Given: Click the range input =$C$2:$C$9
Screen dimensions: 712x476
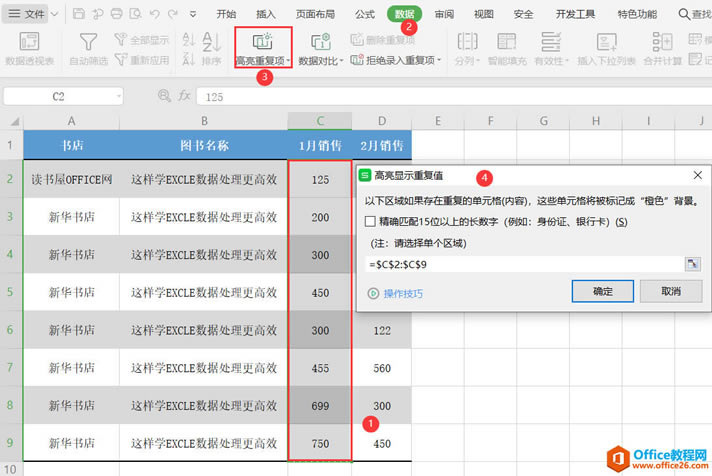Looking at the screenshot, I should (x=524, y=264).
